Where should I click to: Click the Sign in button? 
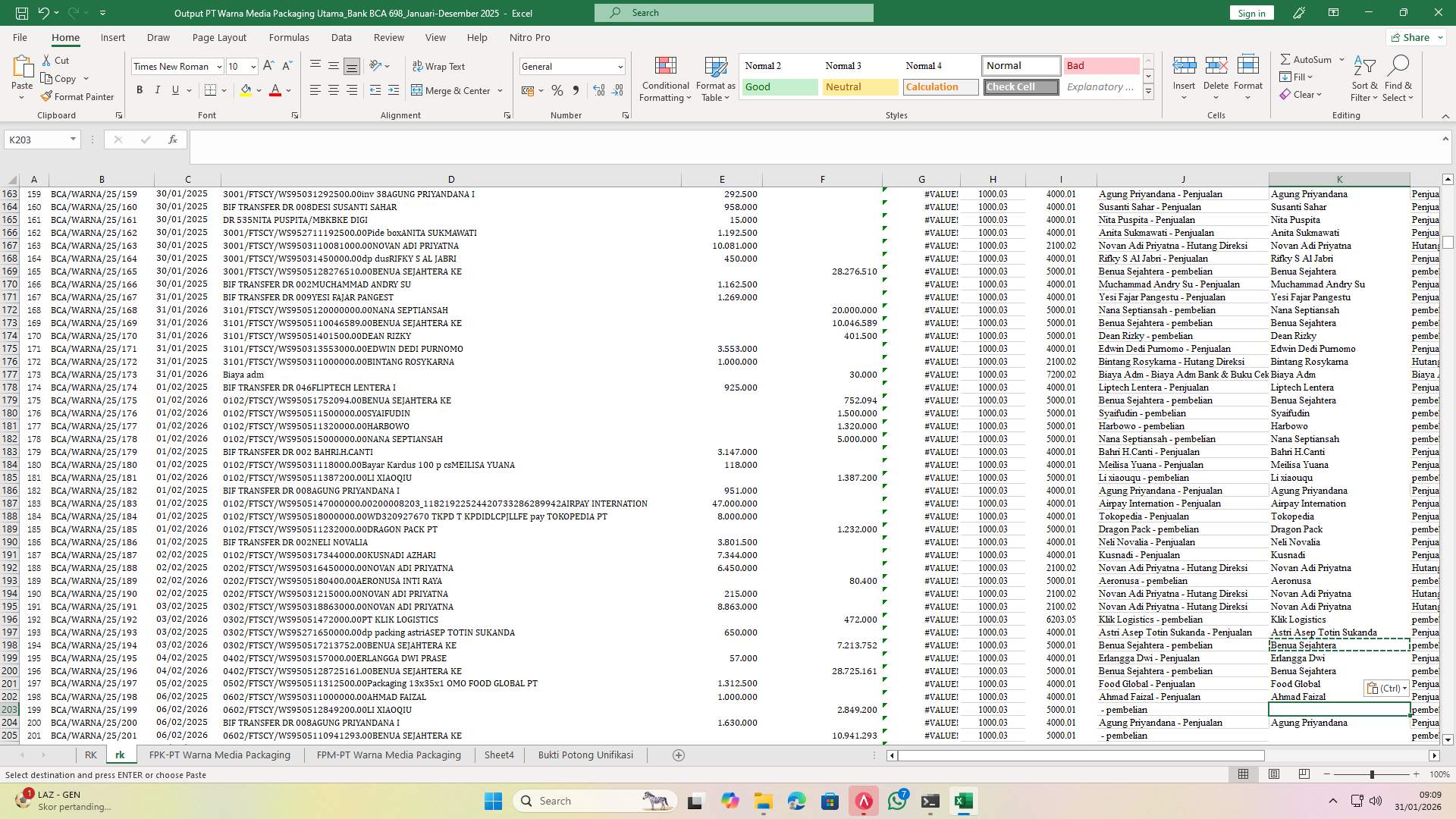coord(1250,13)
